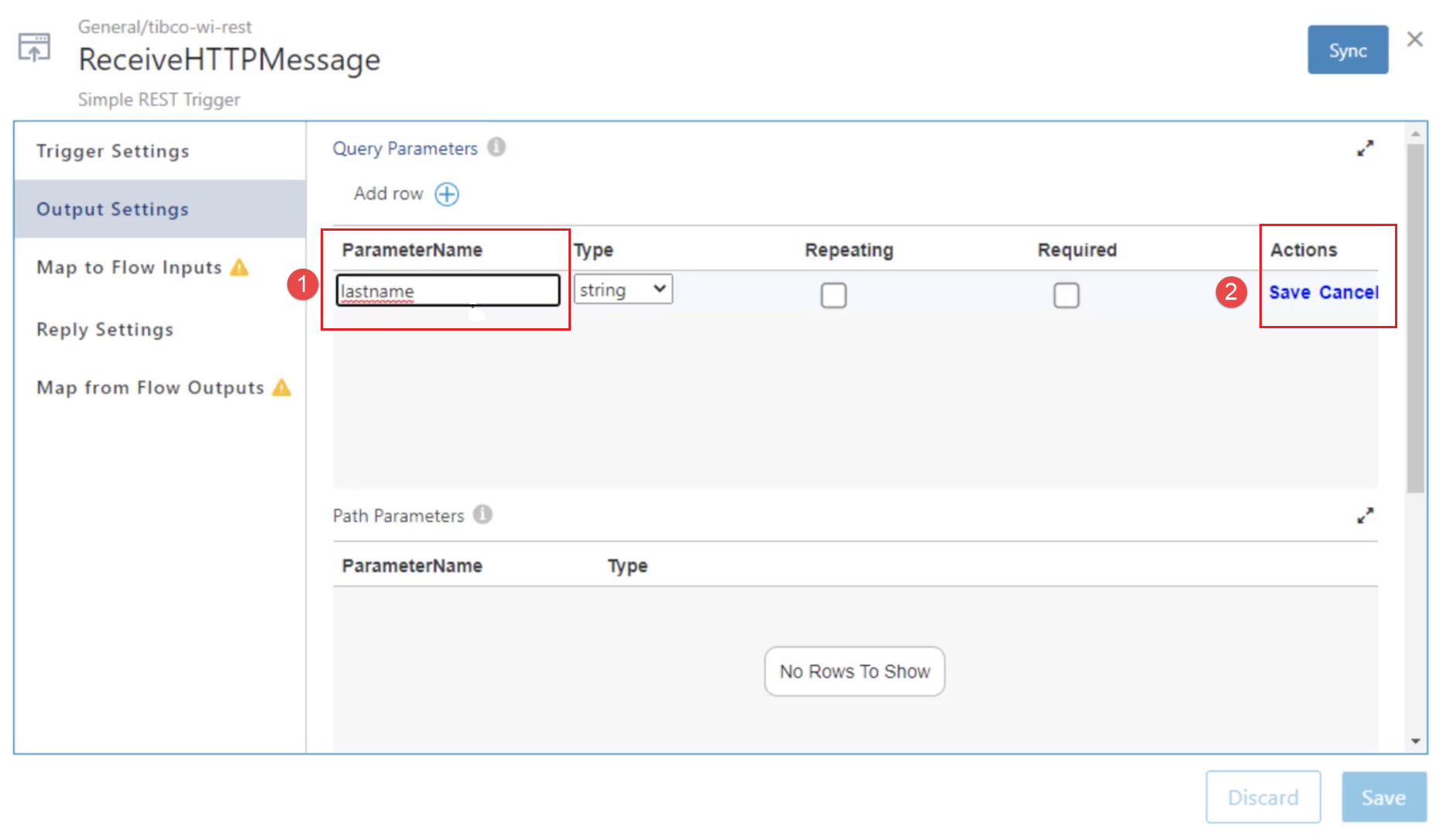Click the Add row plus icon
The image size is (1443, 840).
(x=447, y=194)
